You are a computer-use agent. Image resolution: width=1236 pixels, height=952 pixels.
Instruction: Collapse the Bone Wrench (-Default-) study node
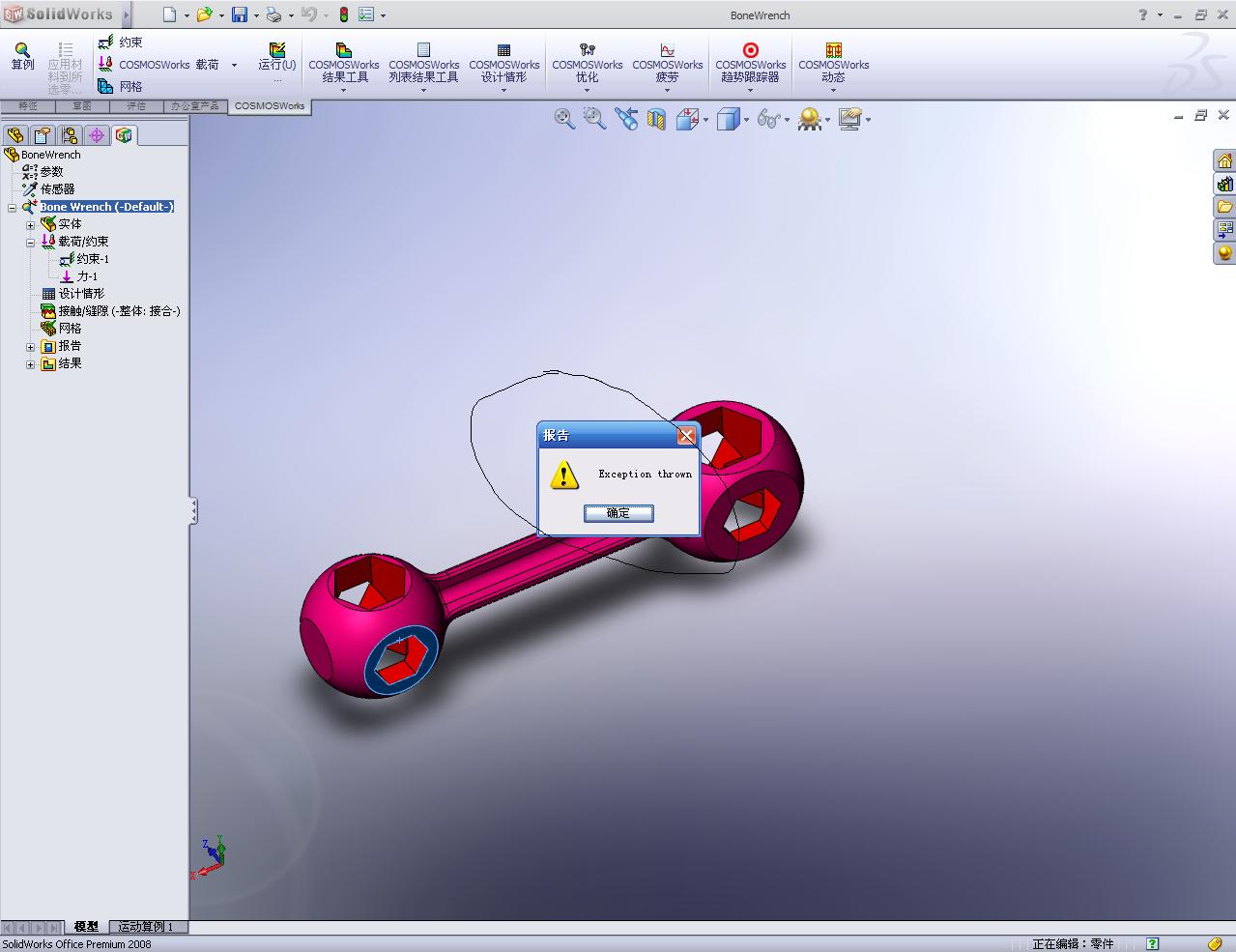(x=13, y=207)
